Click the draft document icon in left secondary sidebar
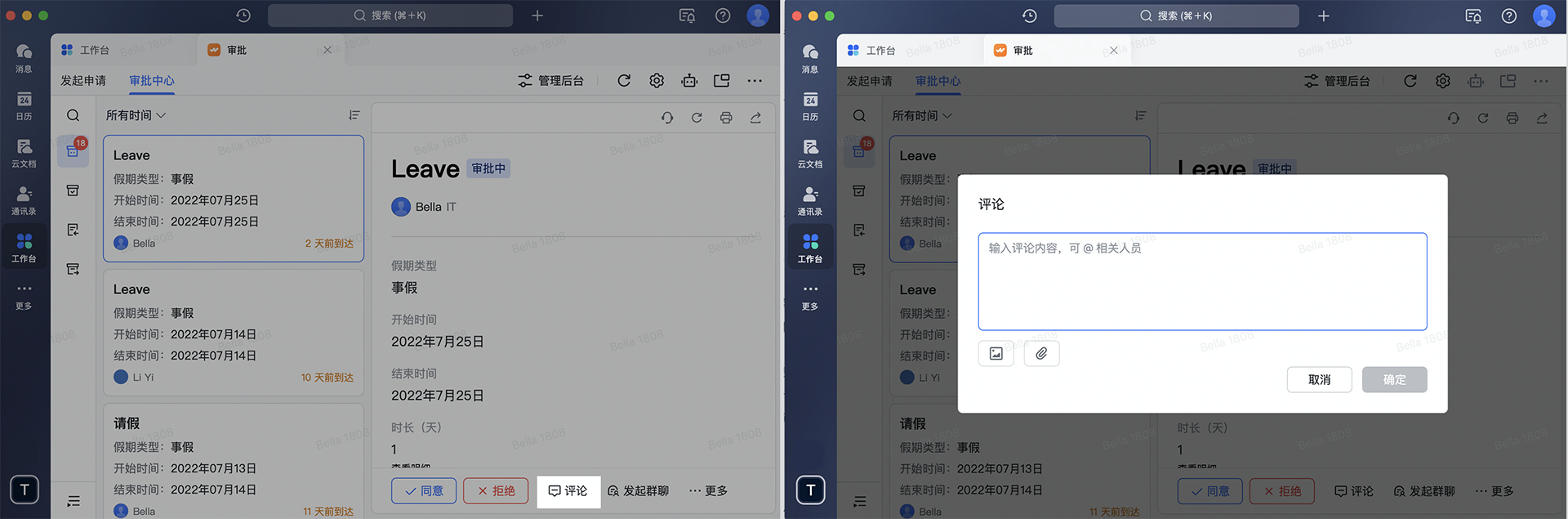Viewport: 1568px width, 519px height. [x=73, y=230]
